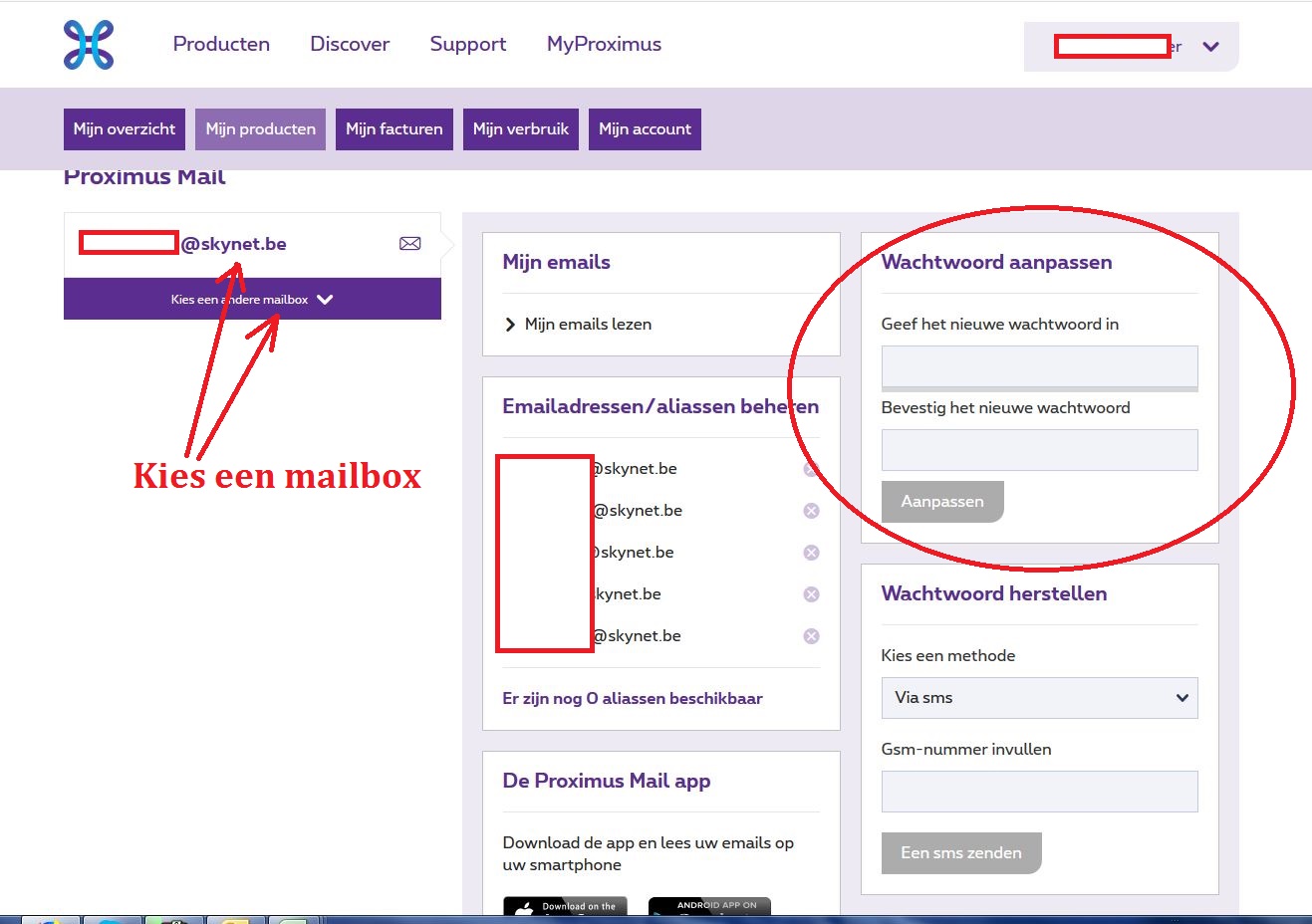Image resolution: width=1312 pixels, height=924 pixels.
Task: Remove the fourth @skynet.be alias
Action: (811, 593)
